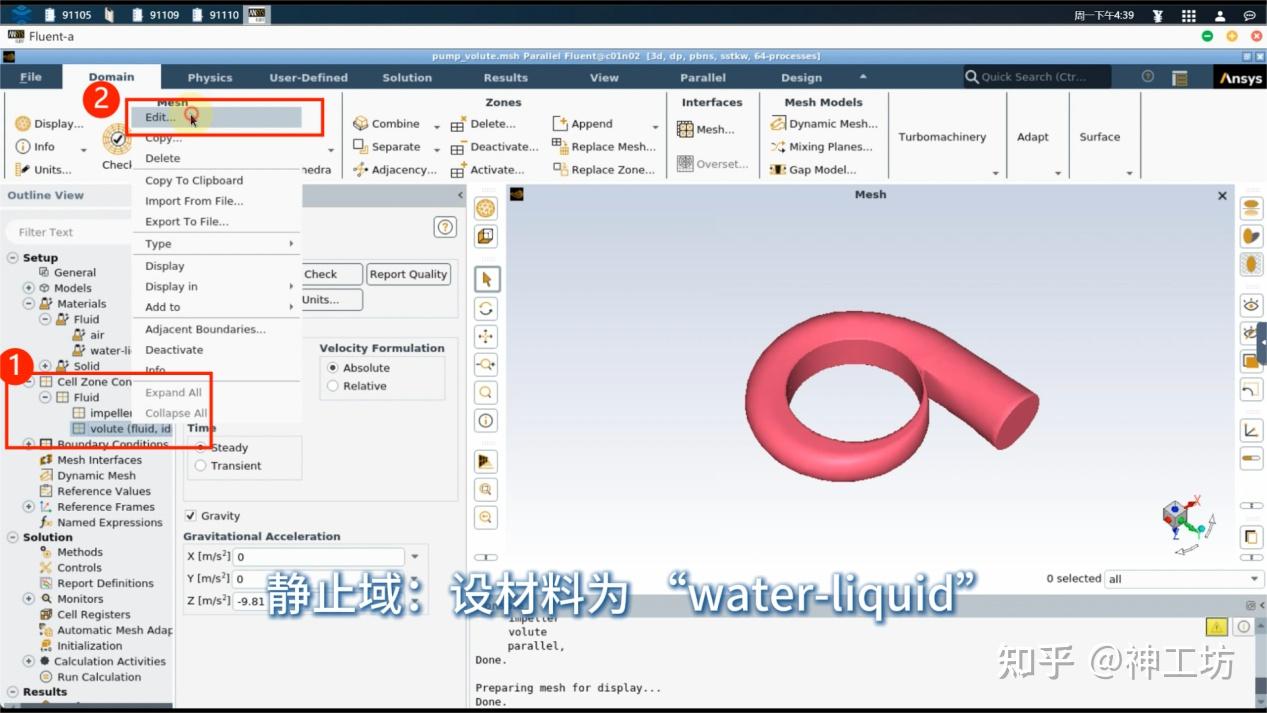This screenshot has height=713, width=1267.
Task: Collapse the Setup tree node
Action: point(13,258)
